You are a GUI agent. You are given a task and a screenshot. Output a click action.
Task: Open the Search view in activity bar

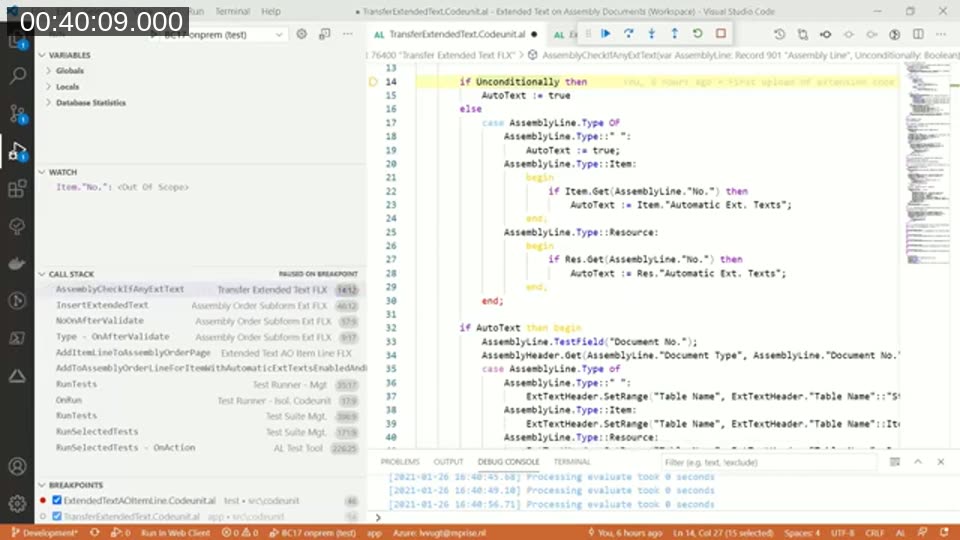click(17, 76)
